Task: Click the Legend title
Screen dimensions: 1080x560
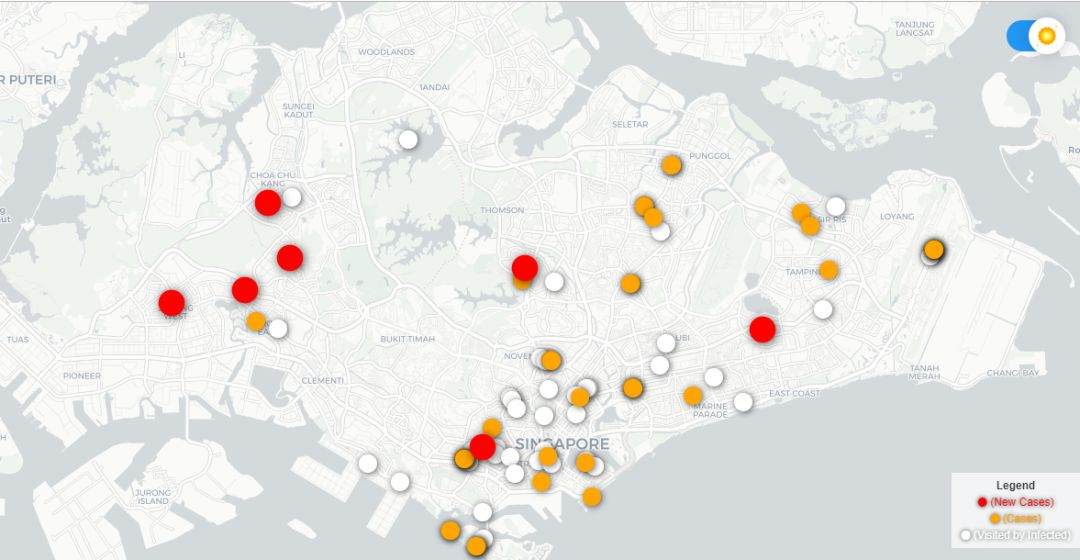Action: (x=1015, y=485)
